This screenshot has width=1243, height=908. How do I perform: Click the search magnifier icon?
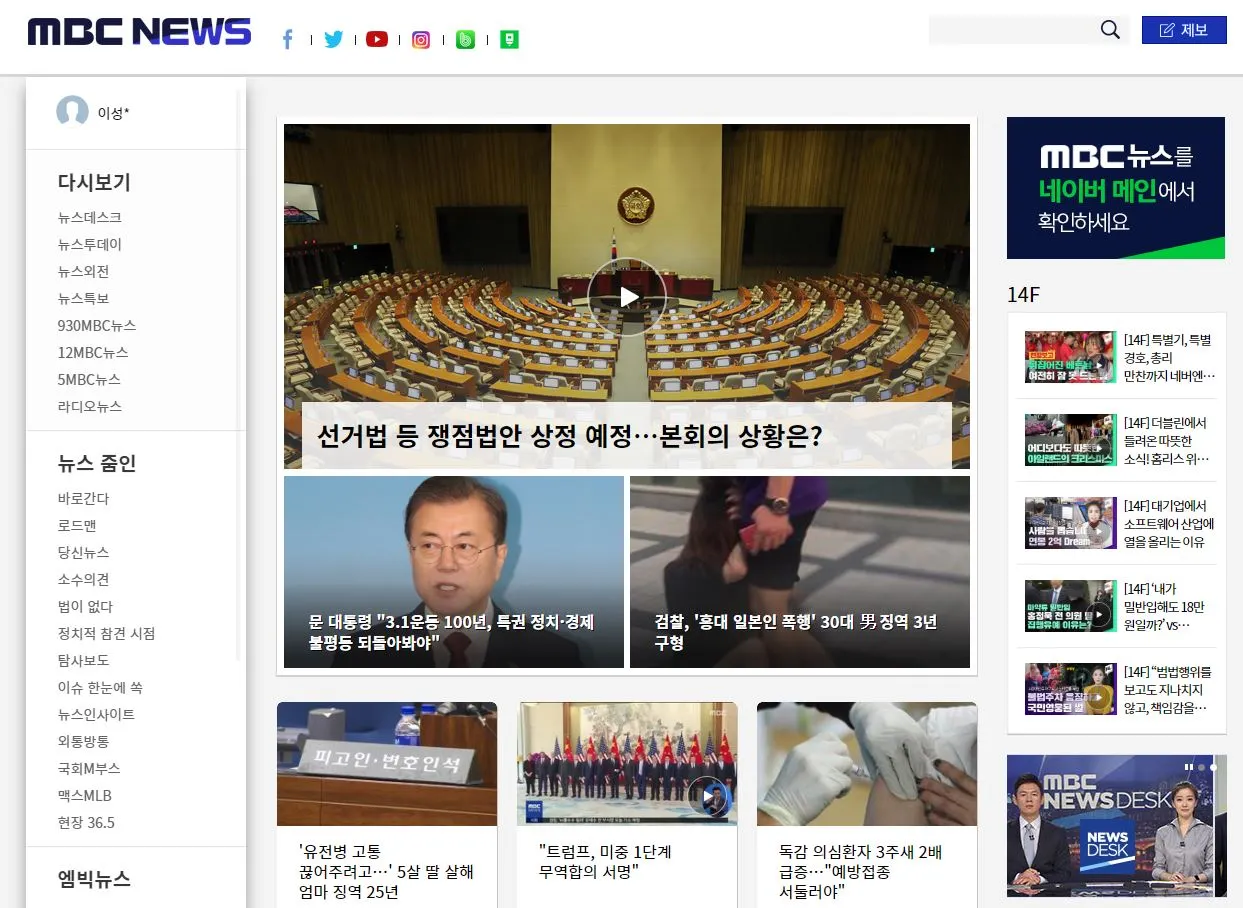[1109, 30]
